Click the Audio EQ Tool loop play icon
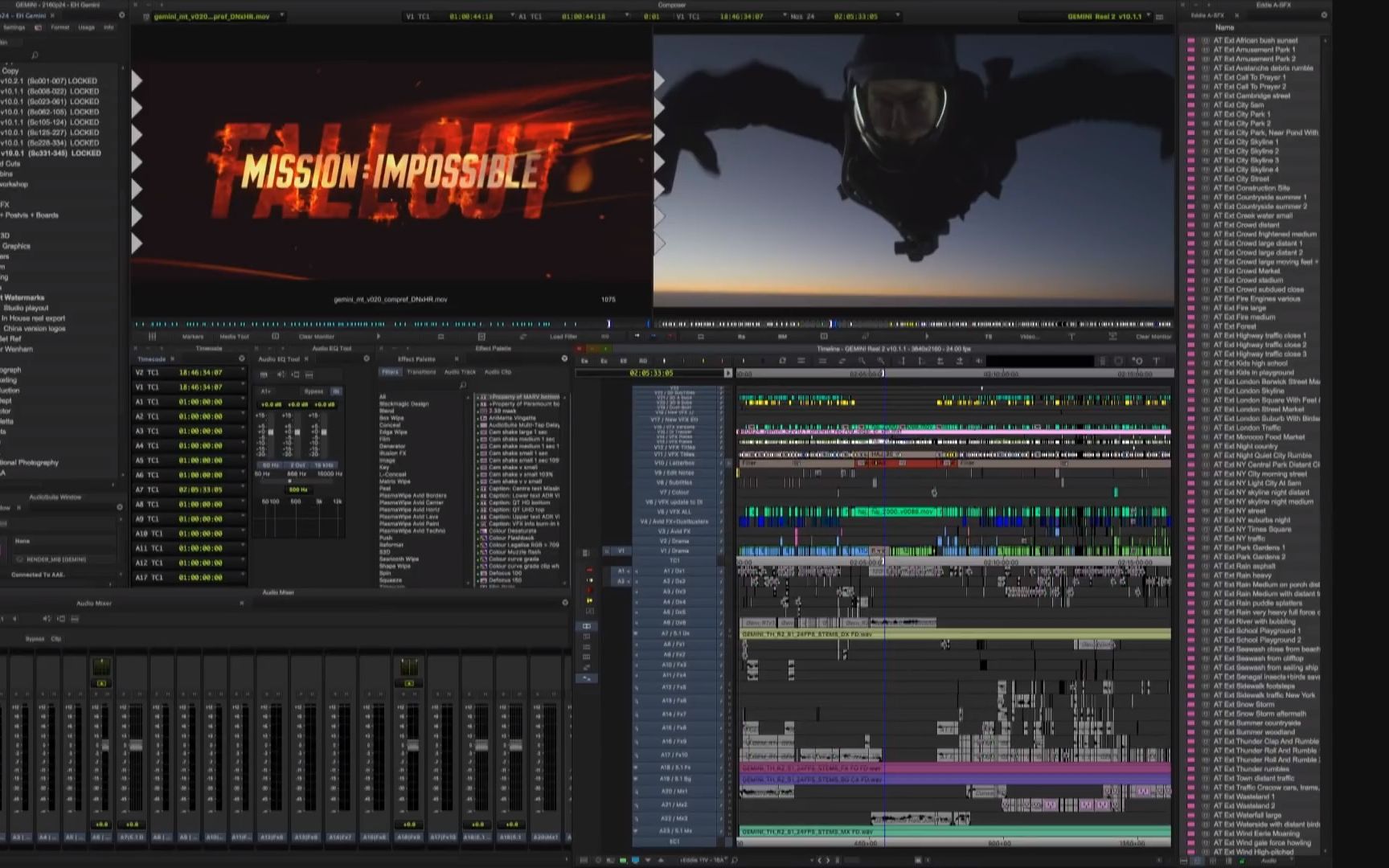The image size is (1389, 868). 295,375
